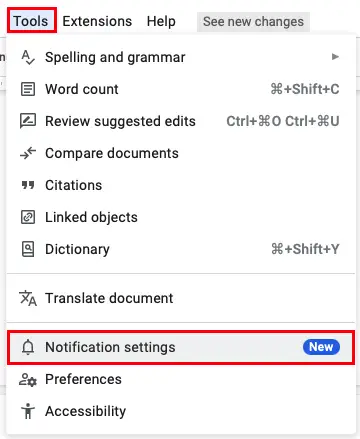This screenshot has height=439, width=360.
Task: Click the Preferences person-gear icon
Action: click(28, 380)
